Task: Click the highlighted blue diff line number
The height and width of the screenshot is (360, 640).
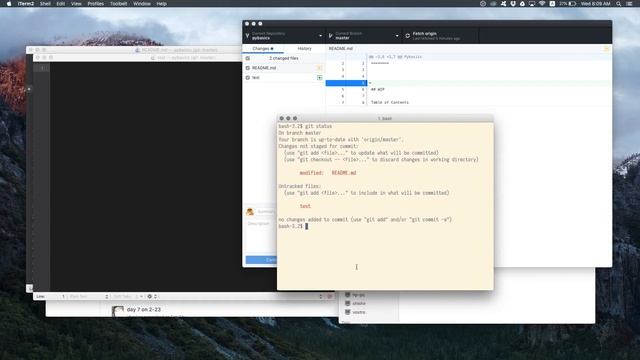Action: 346,83
